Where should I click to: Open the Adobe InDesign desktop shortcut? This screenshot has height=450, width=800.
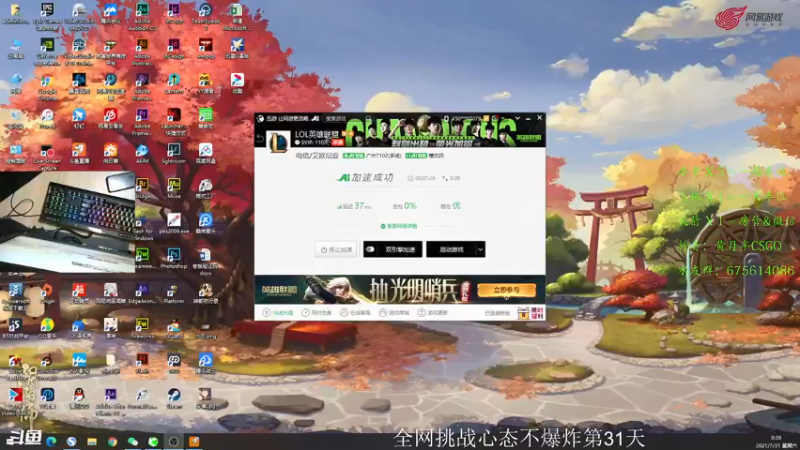pyautogui.click(x=173, y=49)
